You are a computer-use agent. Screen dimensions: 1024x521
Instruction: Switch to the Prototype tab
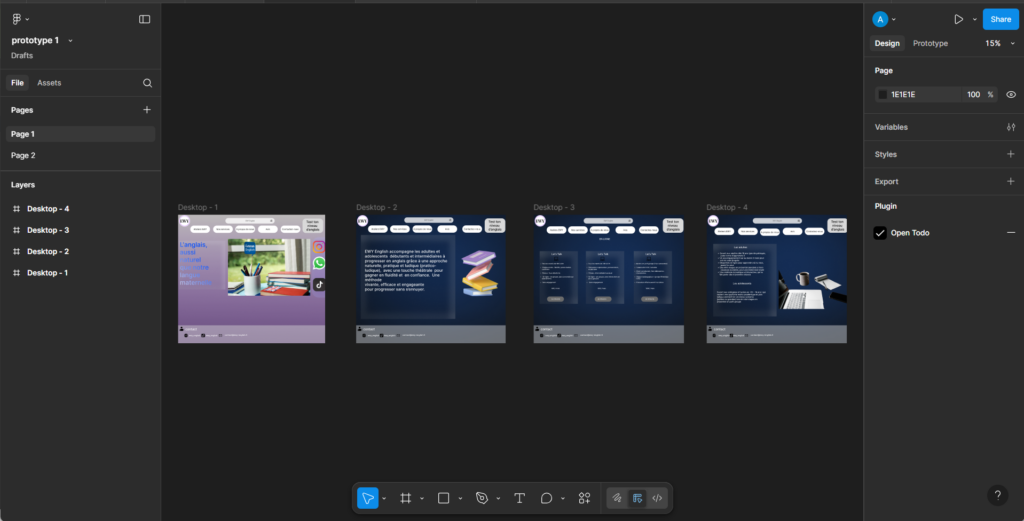click(930, 44)
